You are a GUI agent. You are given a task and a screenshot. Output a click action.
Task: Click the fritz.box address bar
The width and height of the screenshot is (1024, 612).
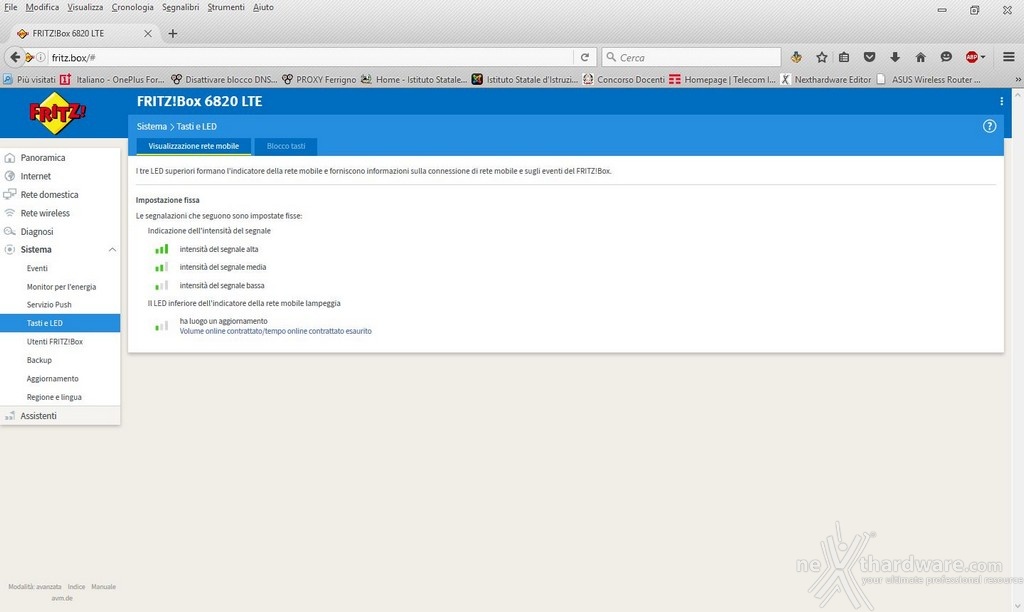[310, 57]
